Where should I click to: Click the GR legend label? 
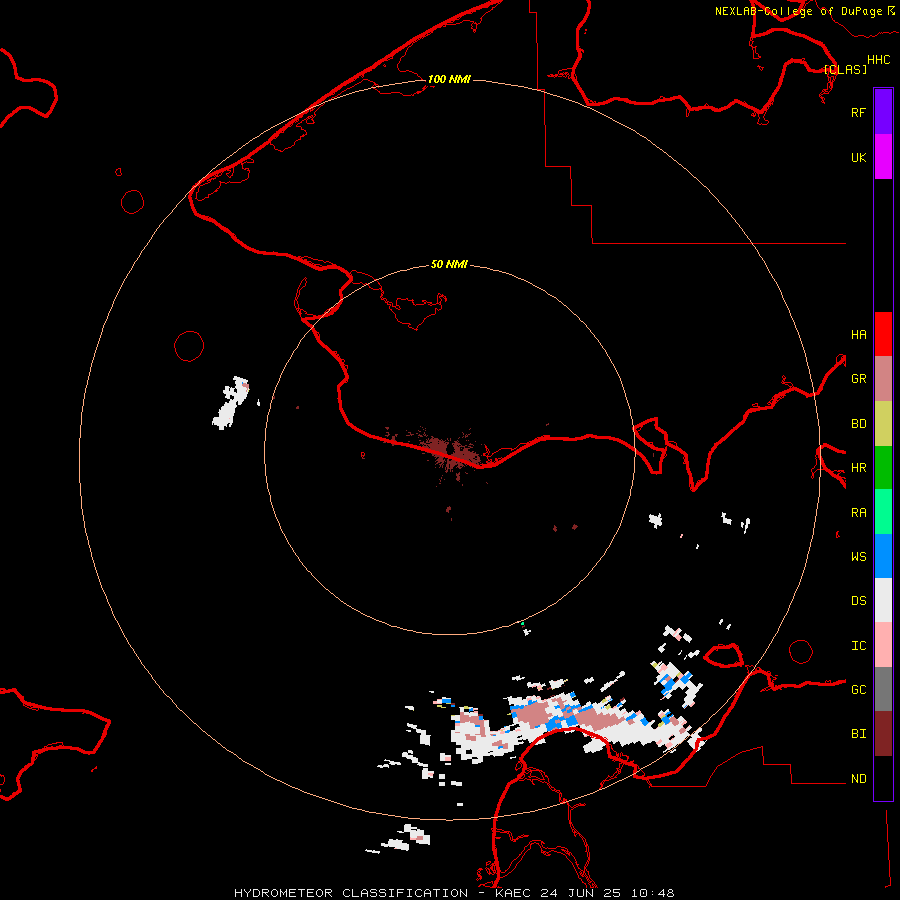click(x=858, y=379)
